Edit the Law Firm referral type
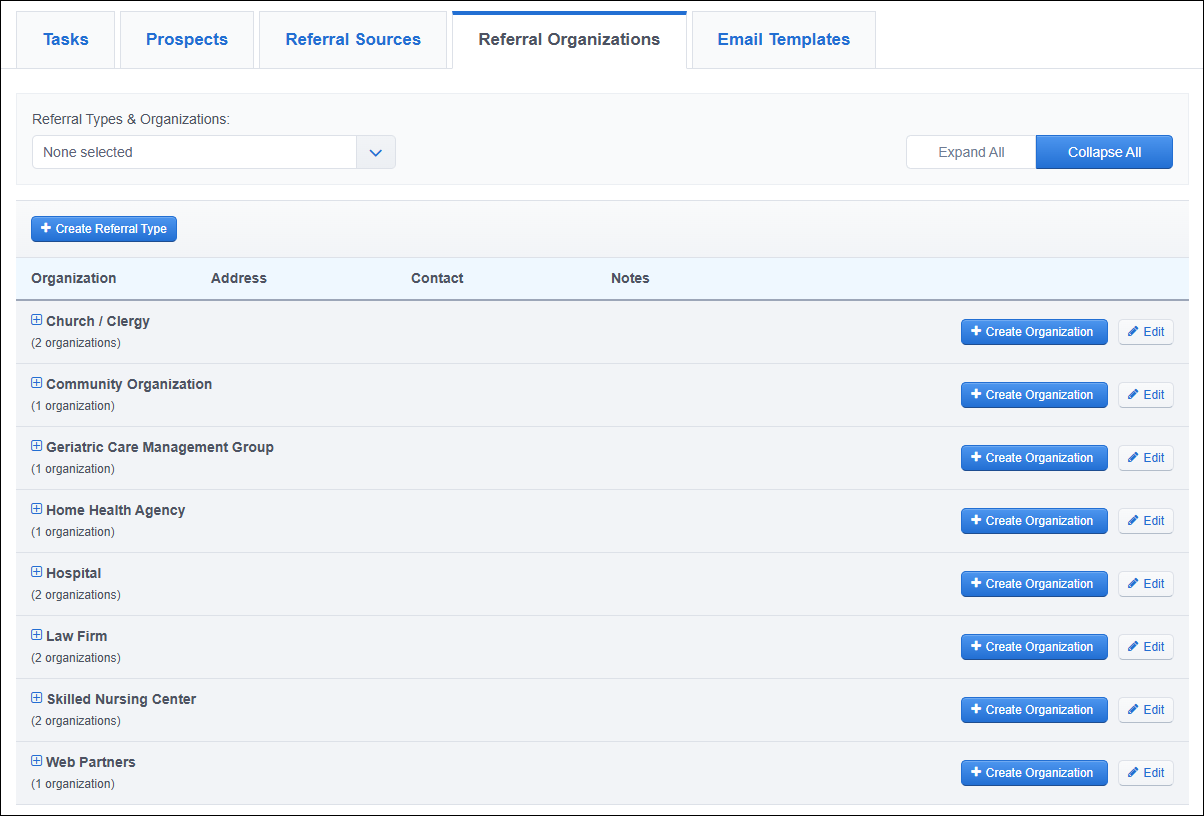The height and width of the screenshot is (816, 1204). (1146, 647)
